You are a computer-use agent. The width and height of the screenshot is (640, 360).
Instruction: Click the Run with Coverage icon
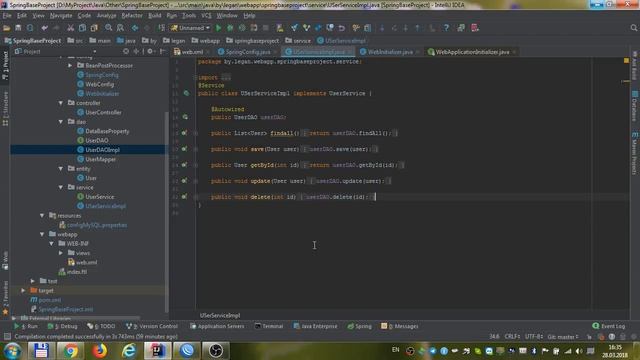(x=242, y=28)
